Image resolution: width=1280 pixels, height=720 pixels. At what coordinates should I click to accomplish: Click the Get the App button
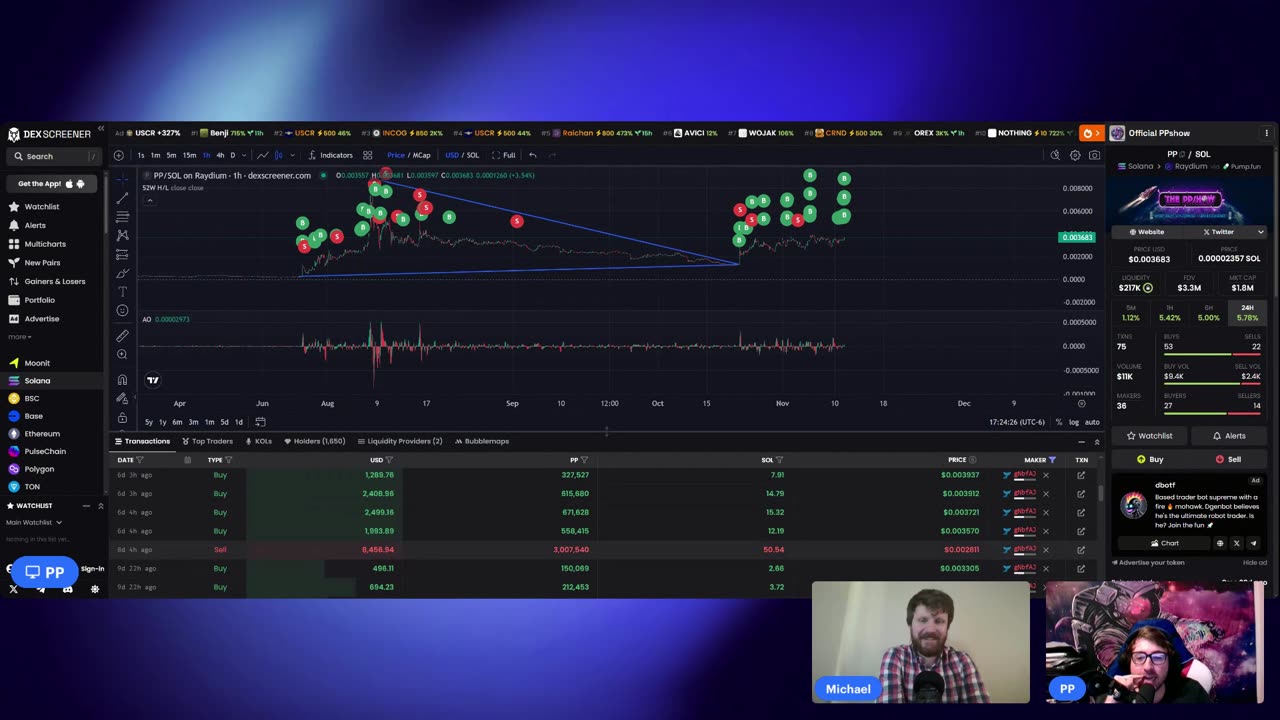(x=52, y=184)
